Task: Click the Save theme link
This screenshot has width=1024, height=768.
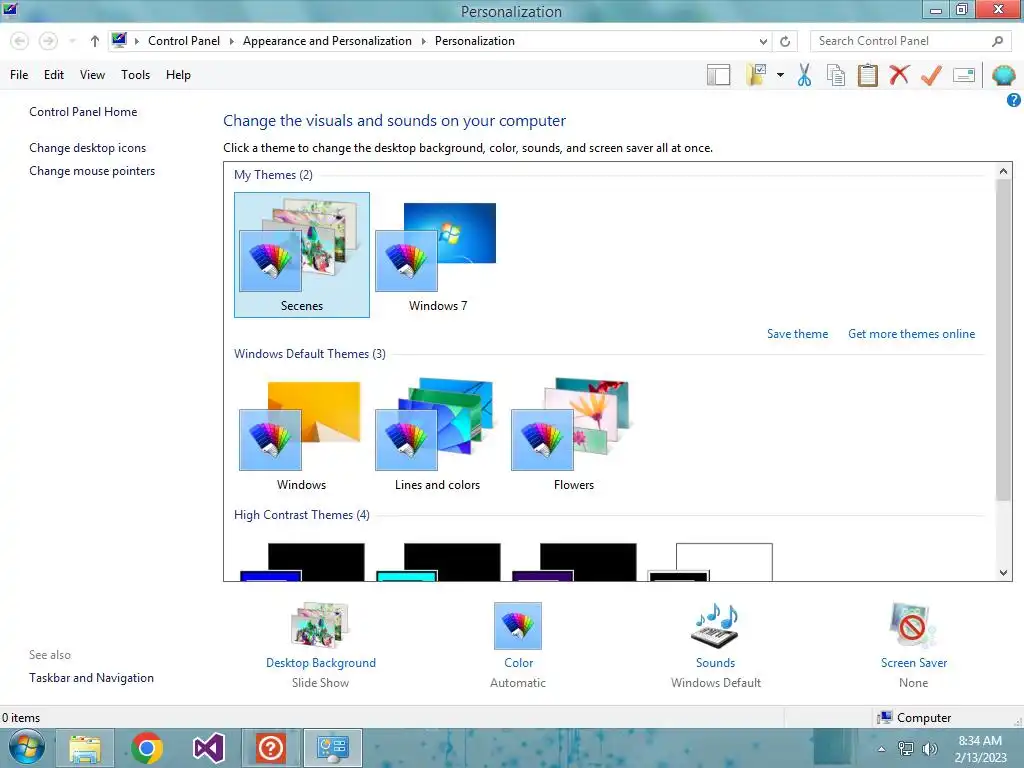Action: pyautogui.click(x=797, y=334)
